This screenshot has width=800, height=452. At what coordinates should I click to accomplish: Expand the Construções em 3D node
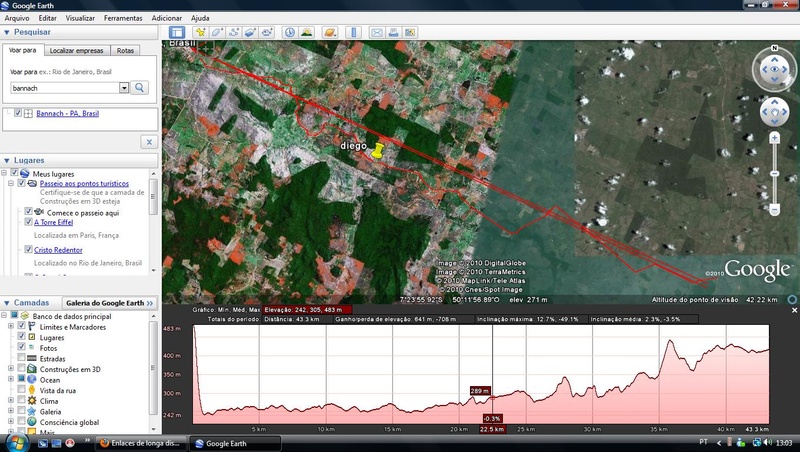[x=11, y=368]
